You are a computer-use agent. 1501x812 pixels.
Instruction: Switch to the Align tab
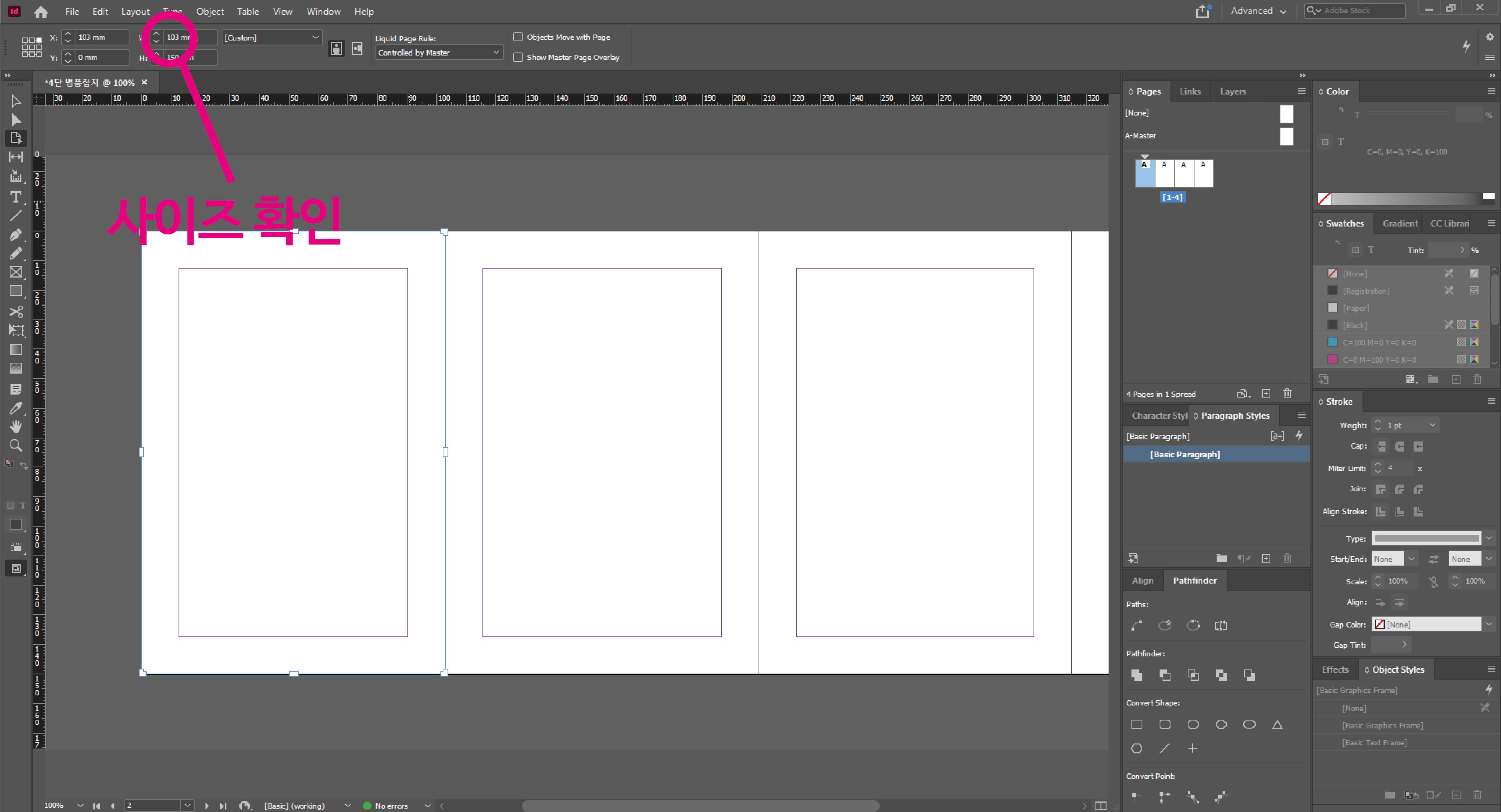(1142, 581)
